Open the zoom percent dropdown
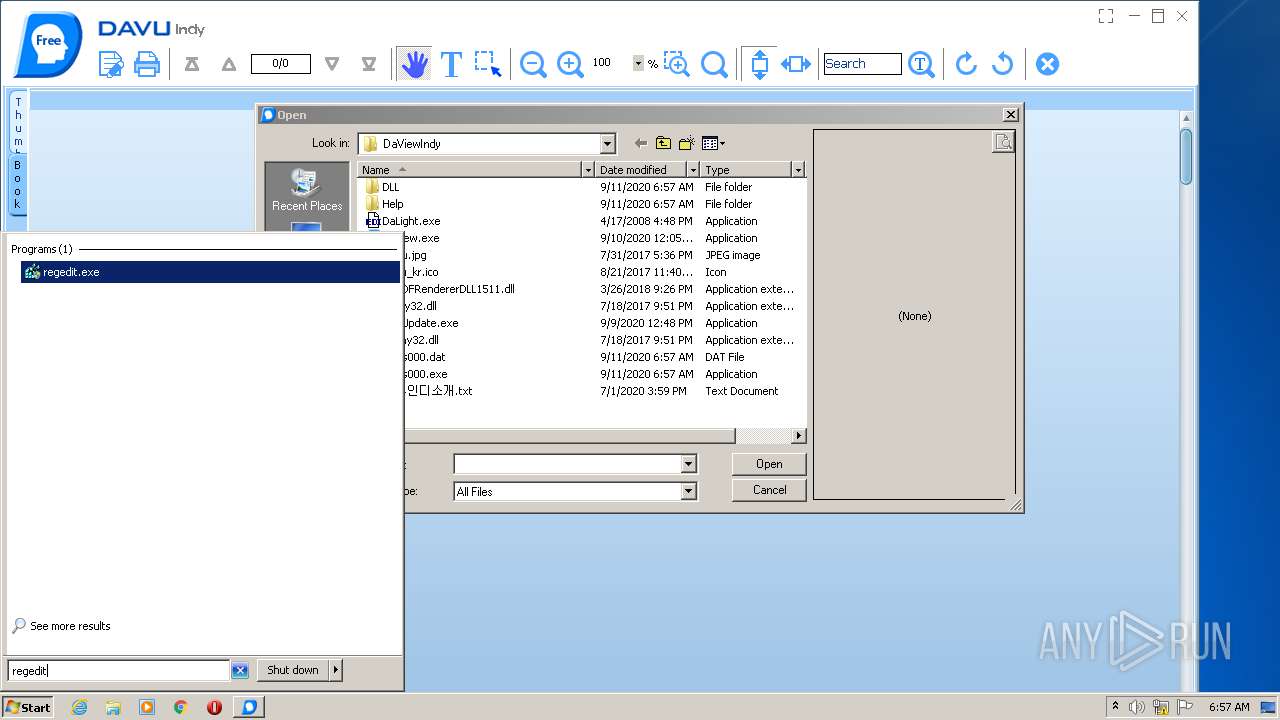 (x=638, y=63)
